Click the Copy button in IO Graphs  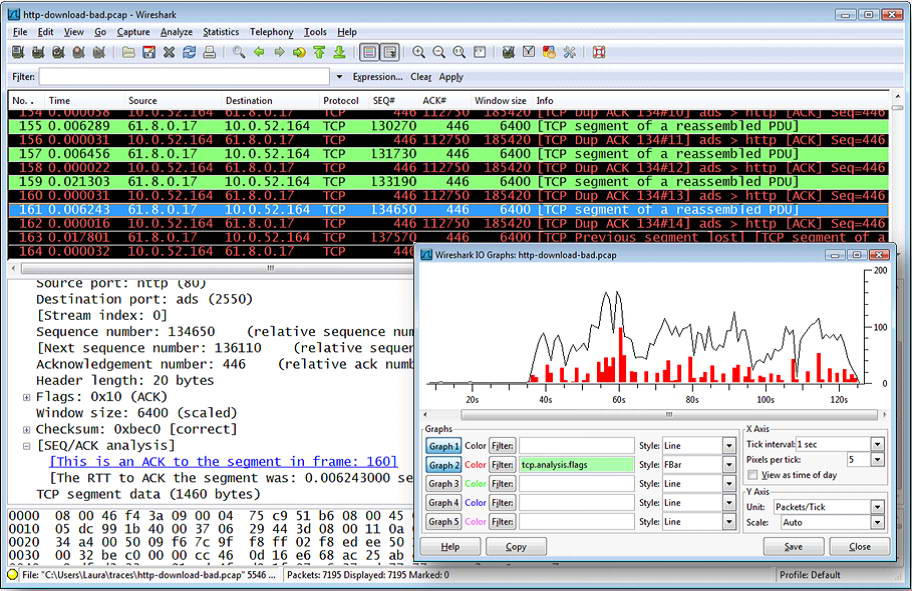tap(516, 547)
